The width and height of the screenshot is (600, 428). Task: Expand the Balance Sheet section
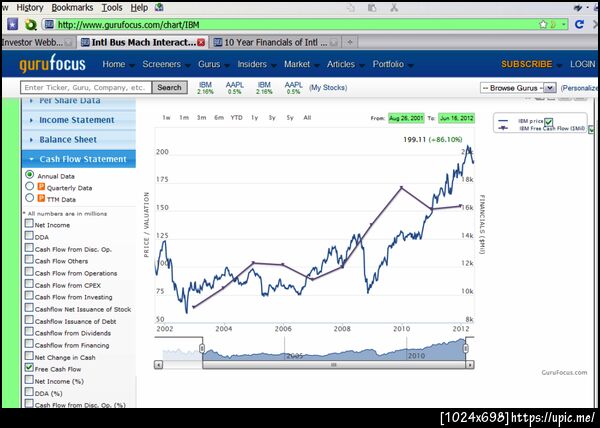(x=78, y=140)
